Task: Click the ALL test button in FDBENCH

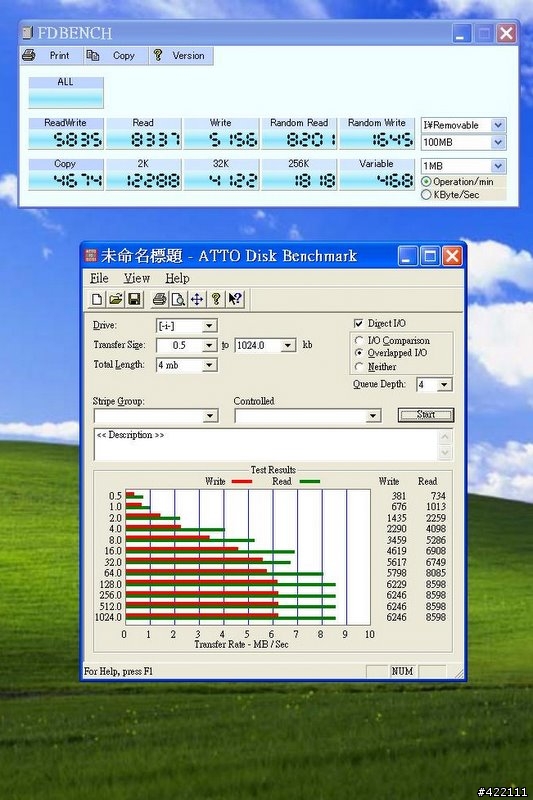Action: click(x=66, y=92)
